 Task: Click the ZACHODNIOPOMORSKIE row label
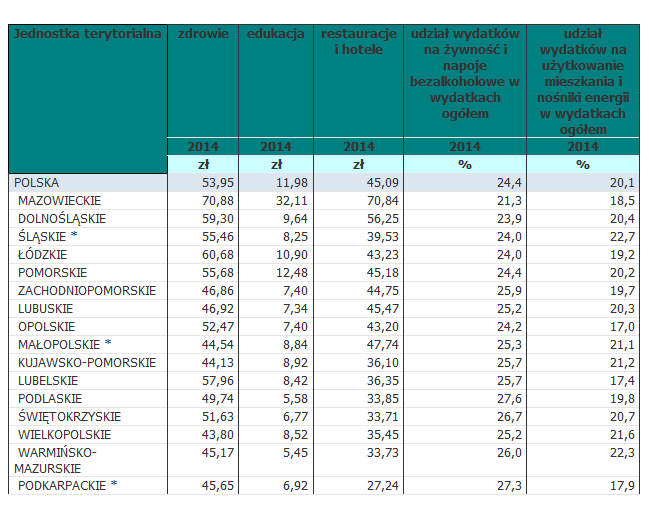click(x=87, y=291)
